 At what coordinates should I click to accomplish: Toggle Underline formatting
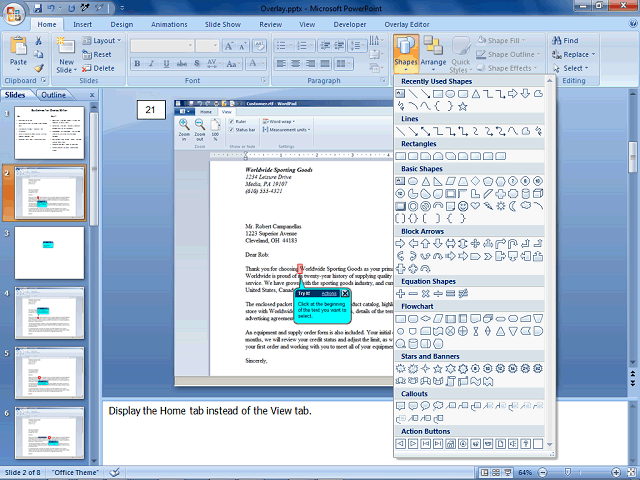point(166,64)
